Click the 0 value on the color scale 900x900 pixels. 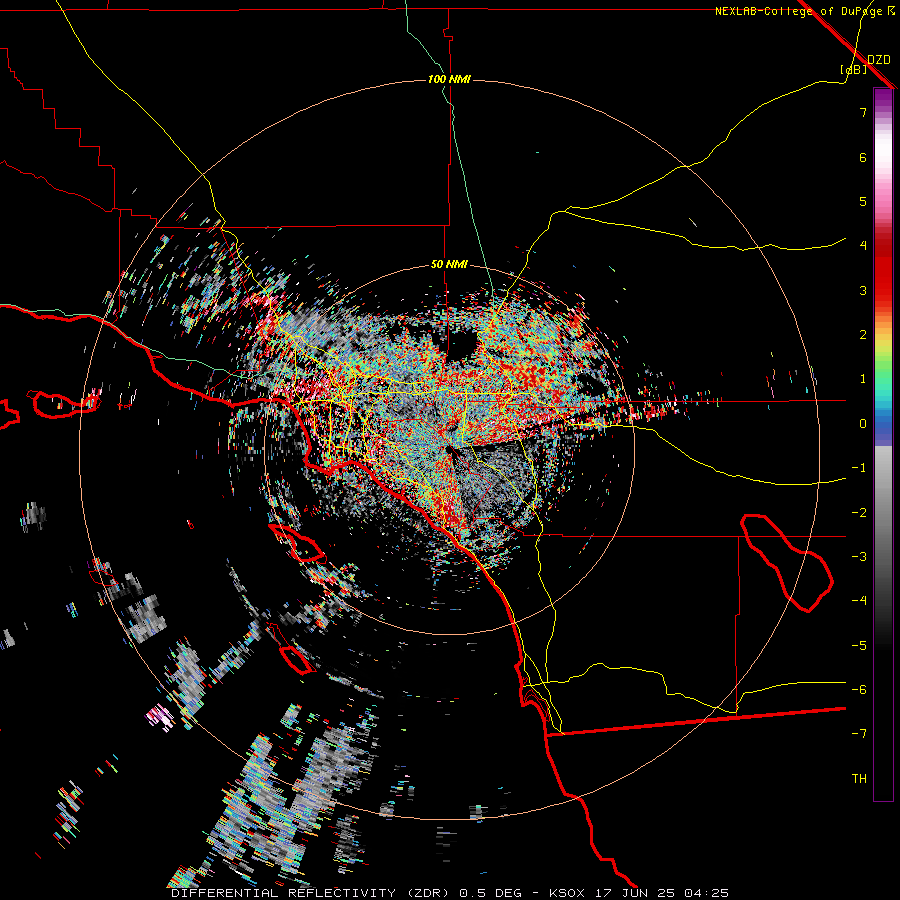coord(863,424)
